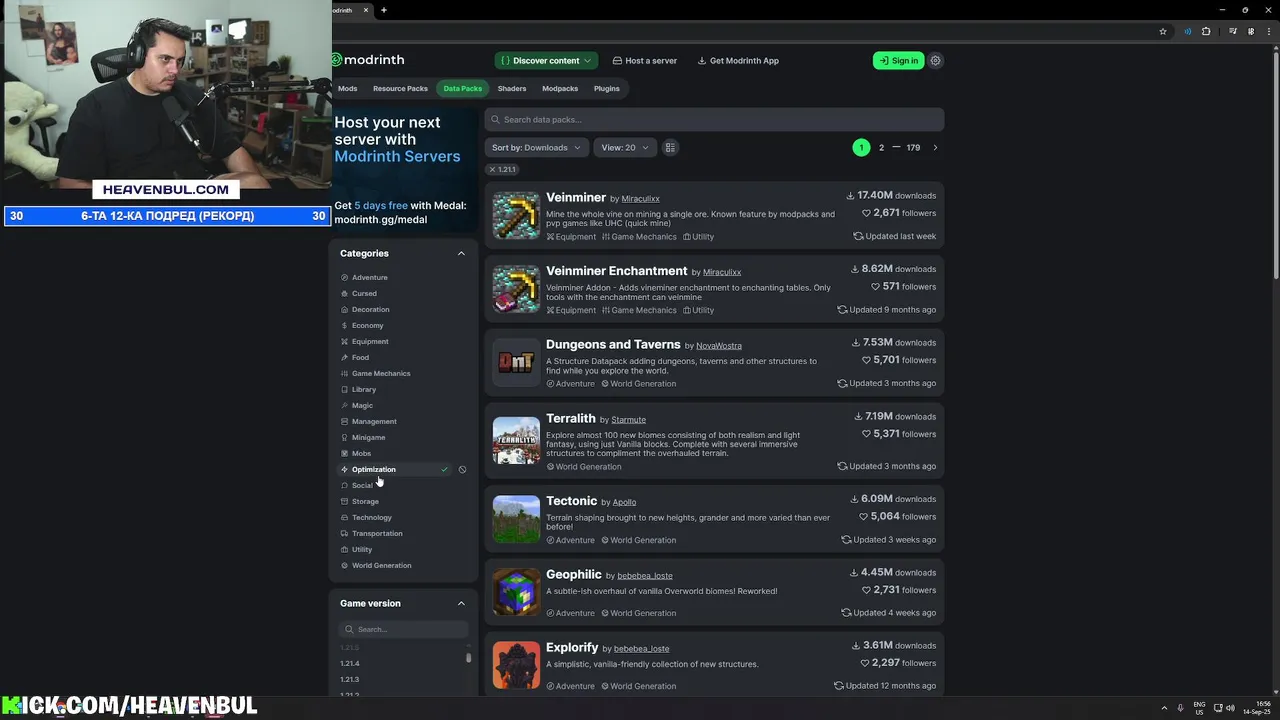
Task: Open the Modrinth settings gear
Action: tap(935, 60)
